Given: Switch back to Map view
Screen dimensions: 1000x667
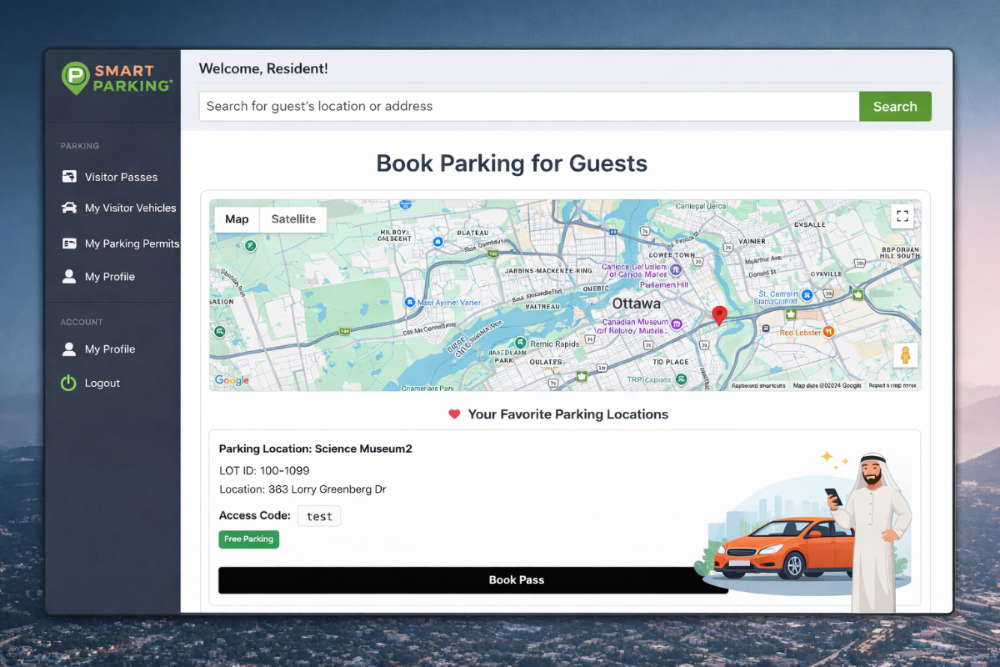Looking at the screenshot, I should [237, 219].
